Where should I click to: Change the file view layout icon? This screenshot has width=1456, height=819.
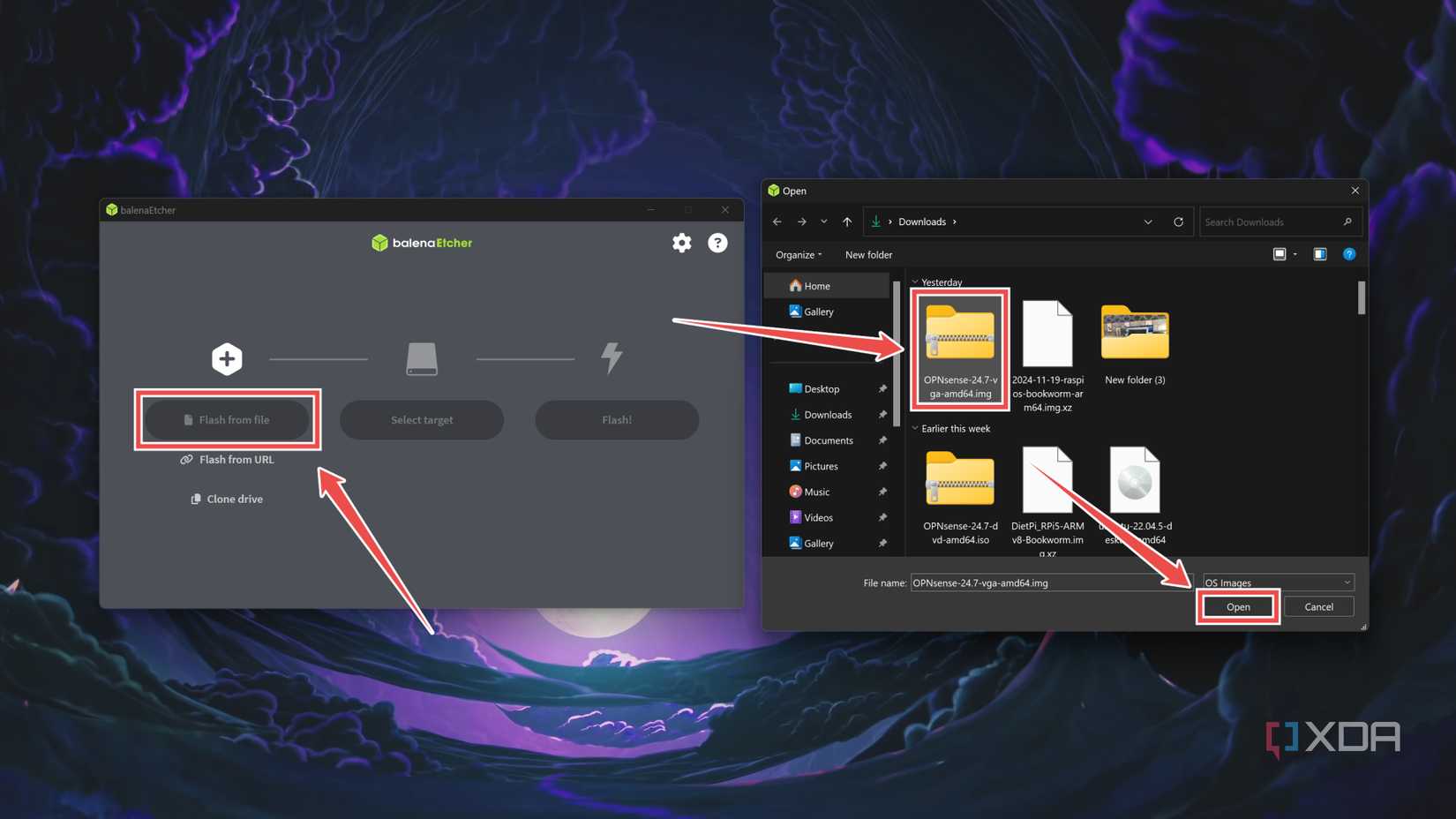coord(1280,254)
